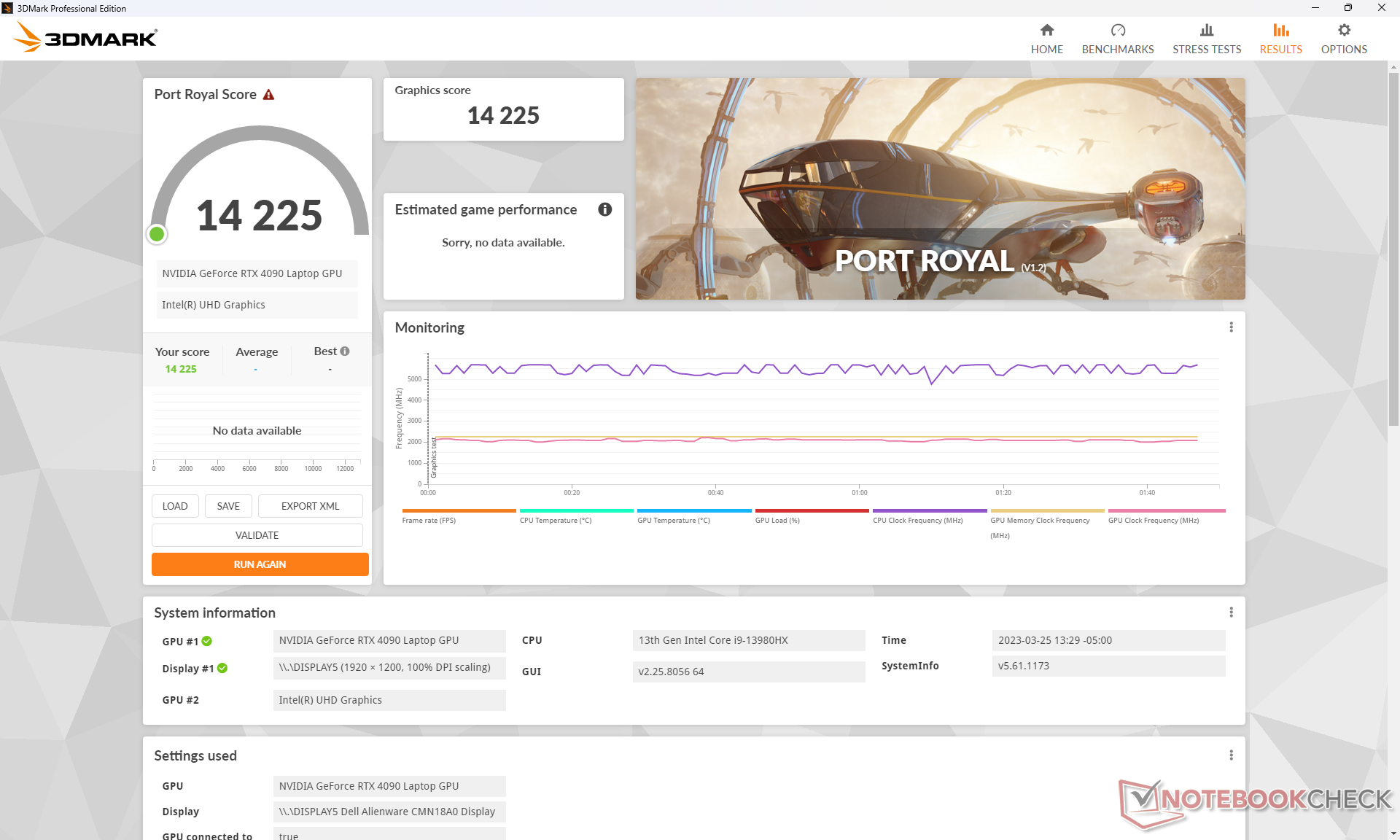1400x840 pixels.
Task: Toggle the CPU Clock Frequency legend item
Action: (x=917, y=520)
